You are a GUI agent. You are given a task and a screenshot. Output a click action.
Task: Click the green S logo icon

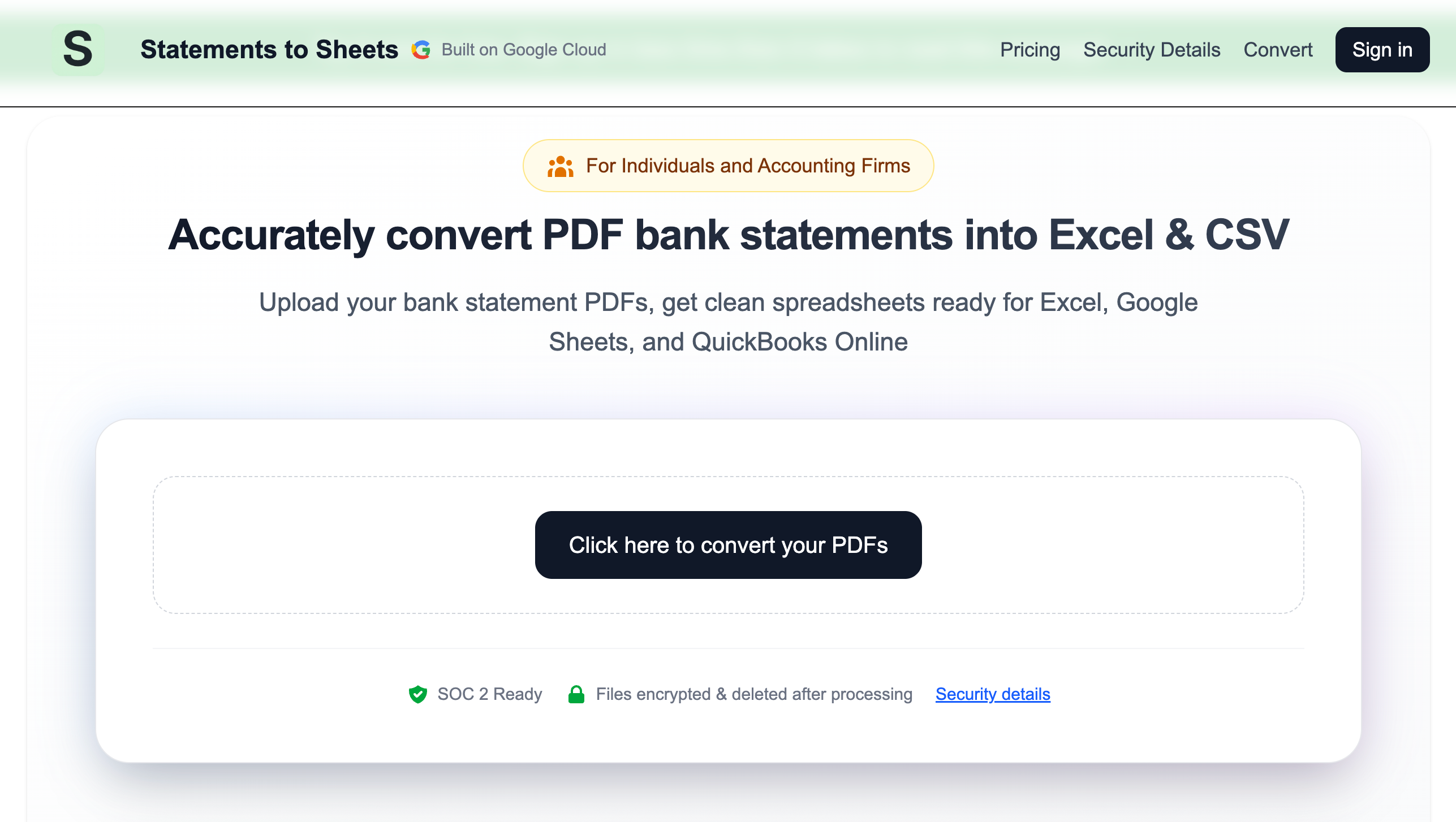click(78, 50)
